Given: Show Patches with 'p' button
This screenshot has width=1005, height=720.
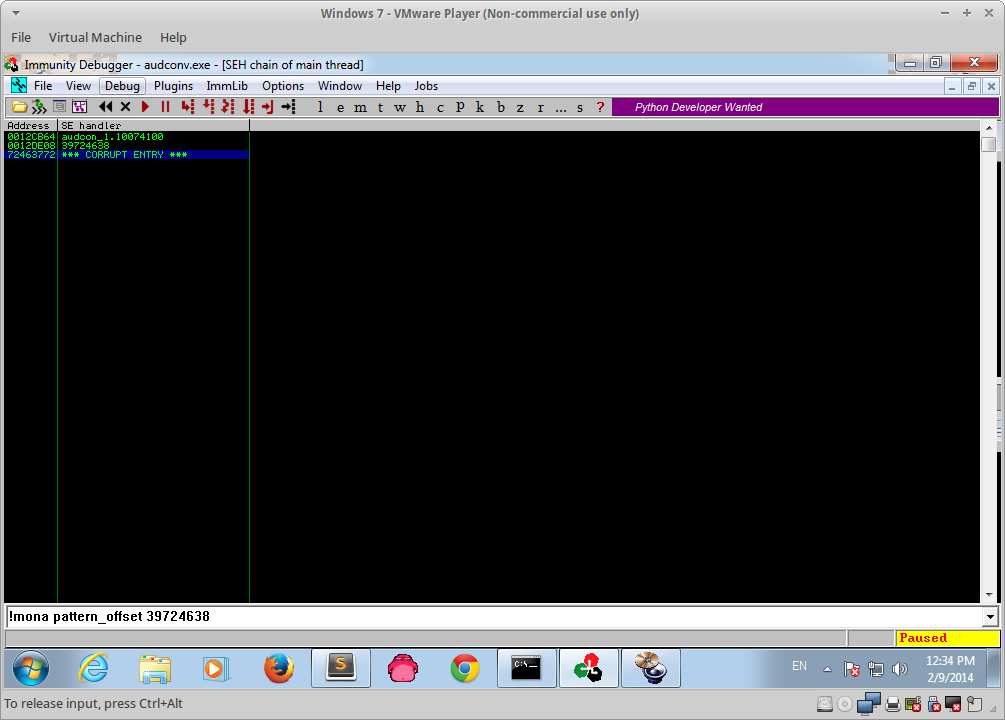Looking at the screenshot, I should [460, 107].
